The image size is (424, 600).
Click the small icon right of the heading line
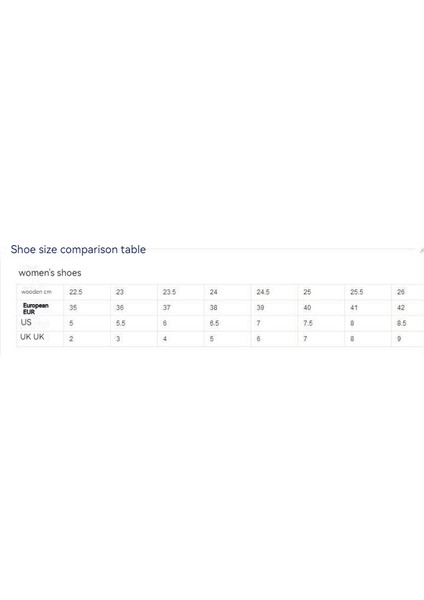point(422,250)
